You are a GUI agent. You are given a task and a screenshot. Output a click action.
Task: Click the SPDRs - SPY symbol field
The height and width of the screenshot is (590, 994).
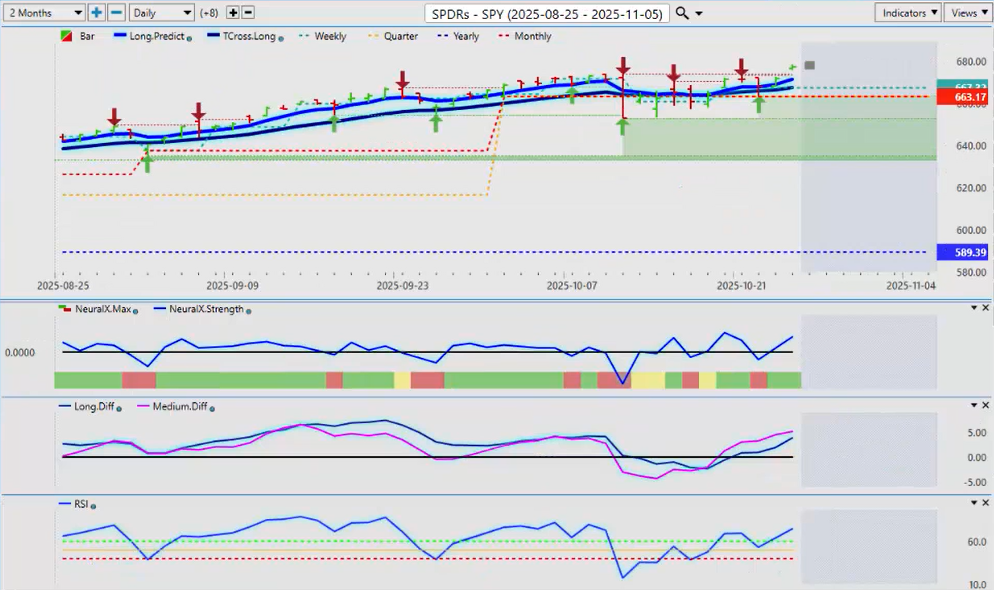point(547,13)
